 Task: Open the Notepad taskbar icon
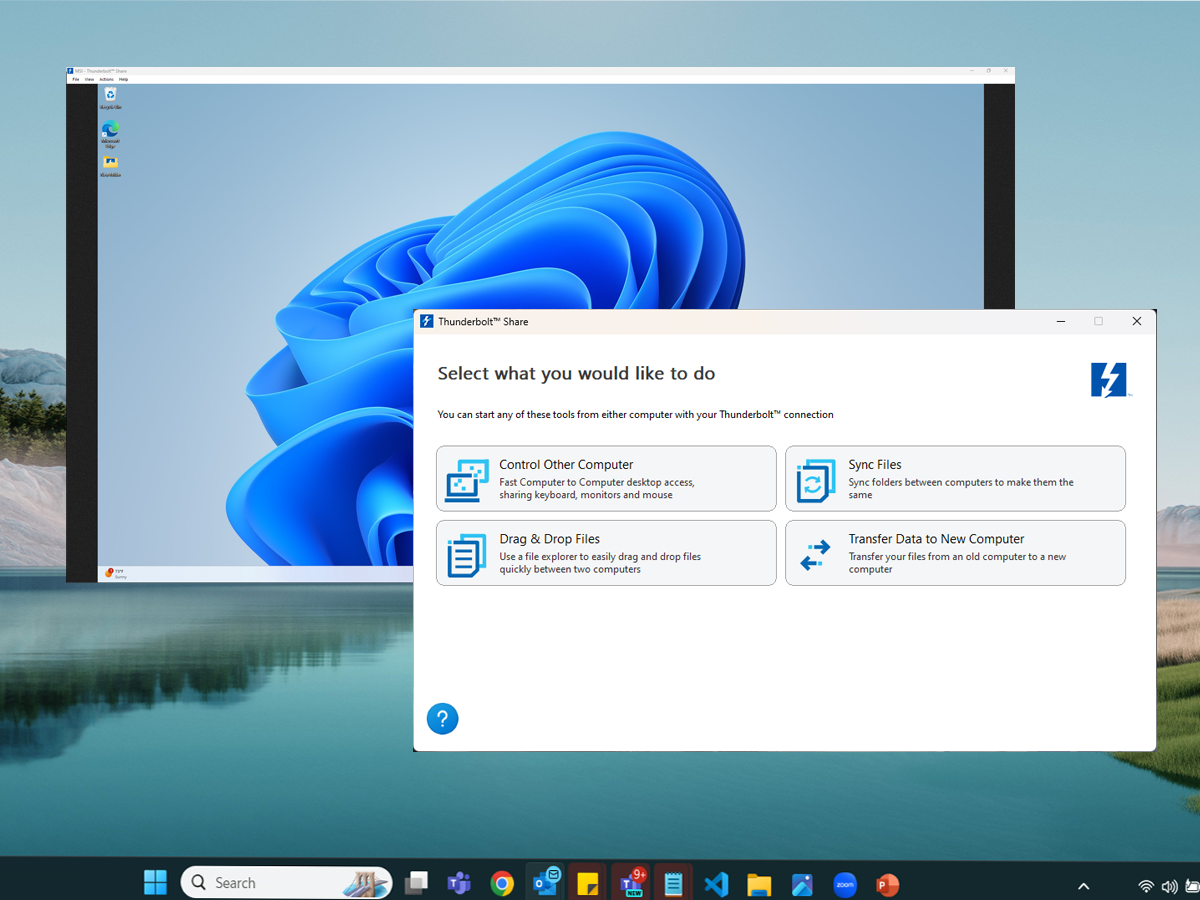pos(674,883)
